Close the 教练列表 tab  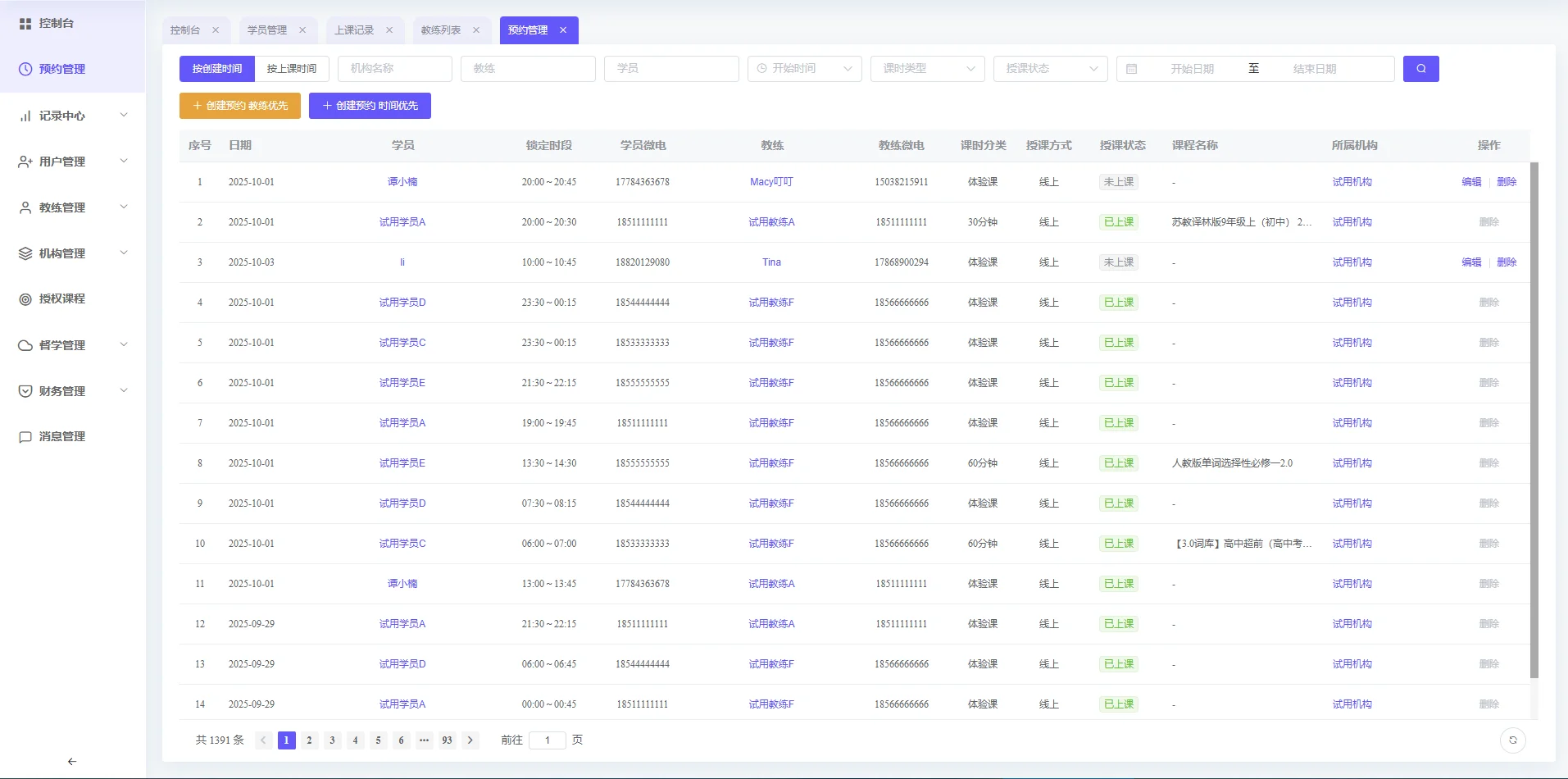(x=476, y=30)
